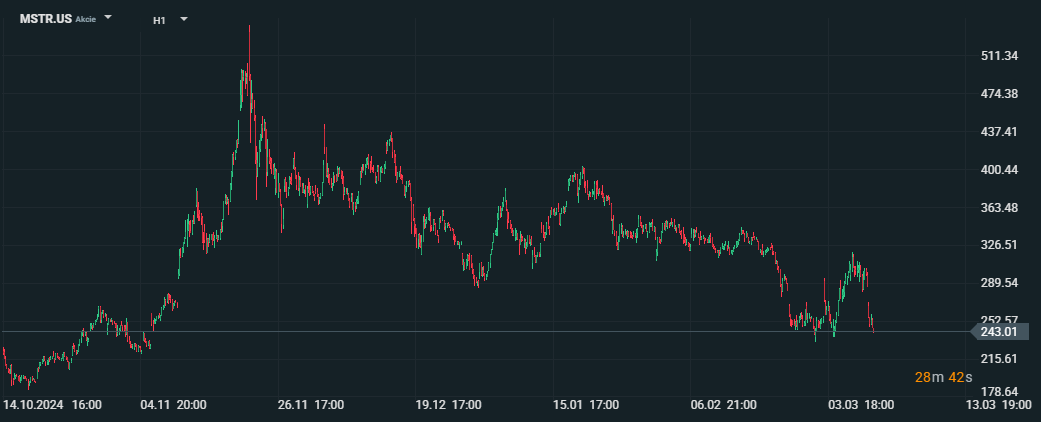The height and width of the screenshot is (422, 1041).
Task: Click the 26.11 17:00 time label
Action: (311, 405)
